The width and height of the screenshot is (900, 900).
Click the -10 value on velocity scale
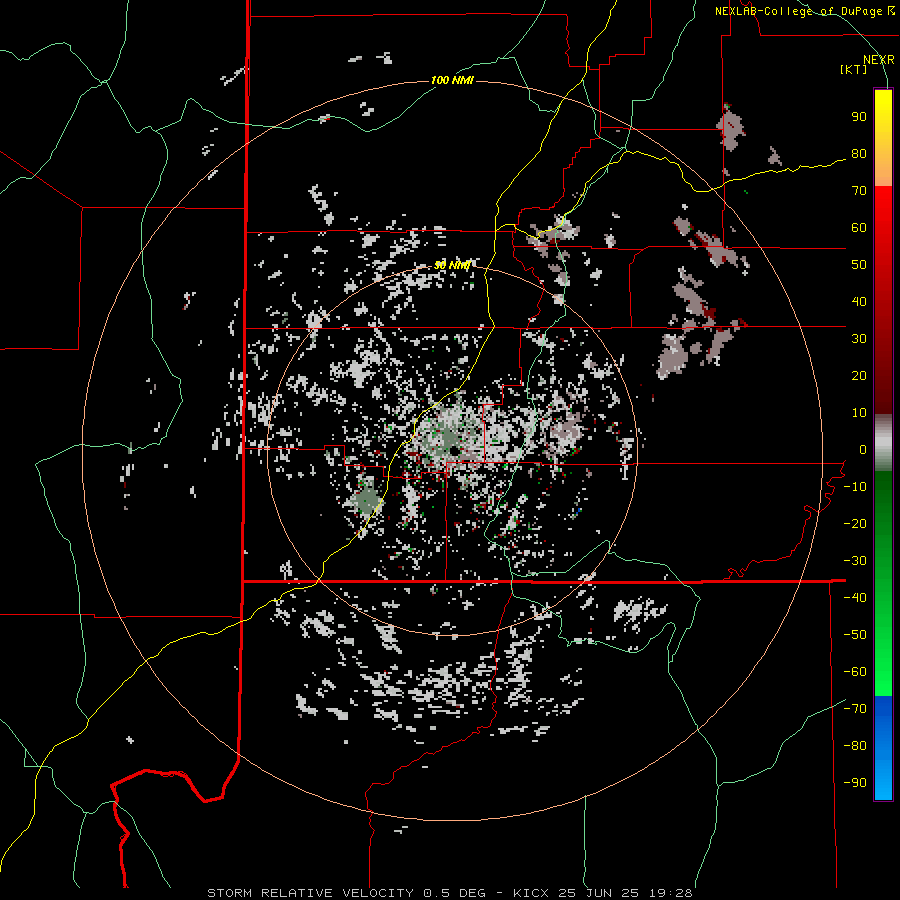point(855,487)
